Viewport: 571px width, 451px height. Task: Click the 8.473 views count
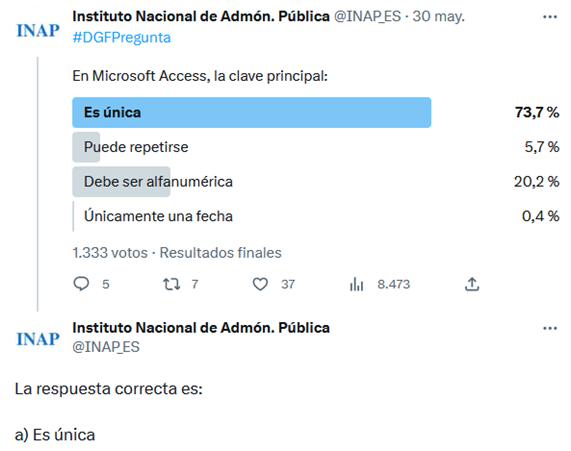(x=394, y=284)
